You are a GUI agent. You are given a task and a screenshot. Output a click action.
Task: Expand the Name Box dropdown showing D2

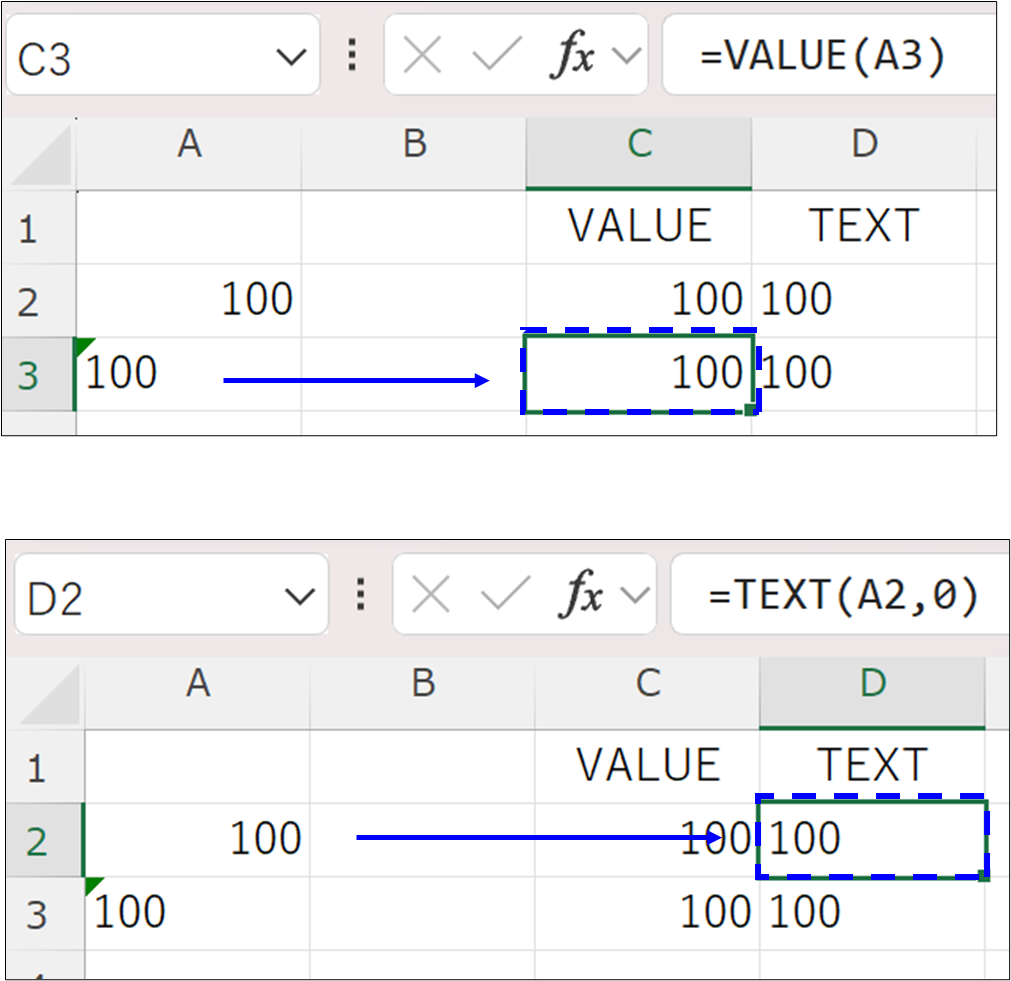click(299, 597)
